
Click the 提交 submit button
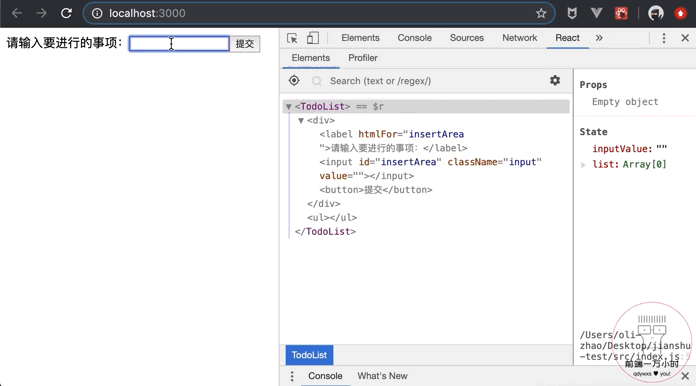pyautogui.click(x=245, y=43)
